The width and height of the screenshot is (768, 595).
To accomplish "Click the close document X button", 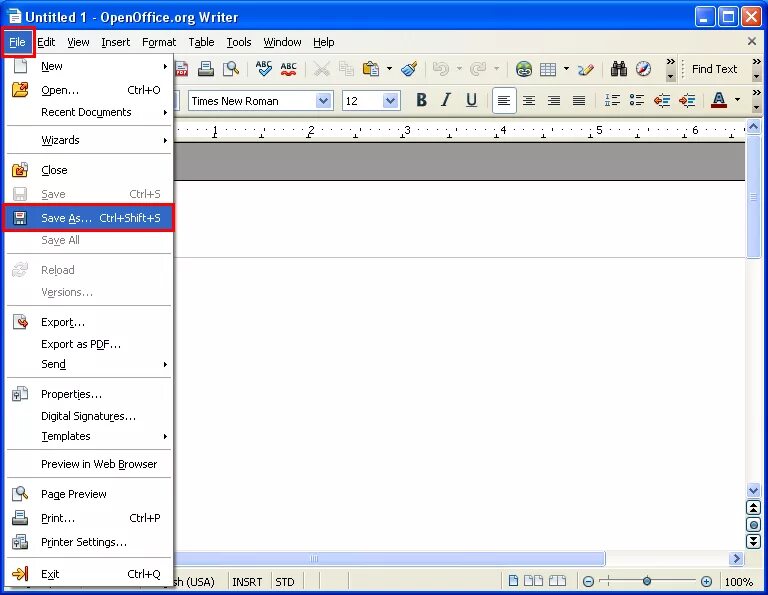I will tap(752, 42).
